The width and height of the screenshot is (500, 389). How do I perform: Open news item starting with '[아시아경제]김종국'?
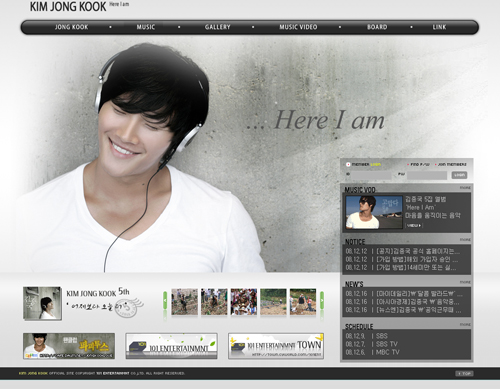402,302
